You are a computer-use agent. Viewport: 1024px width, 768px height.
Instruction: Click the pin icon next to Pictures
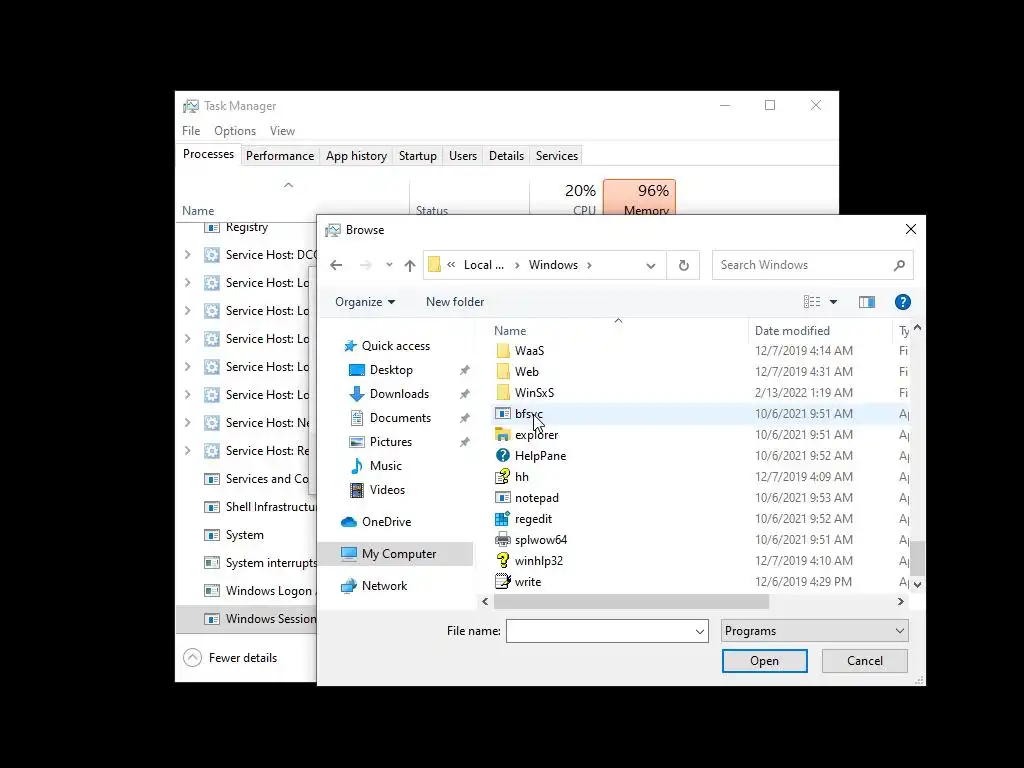pyautogui.click(x=464, y=442)
